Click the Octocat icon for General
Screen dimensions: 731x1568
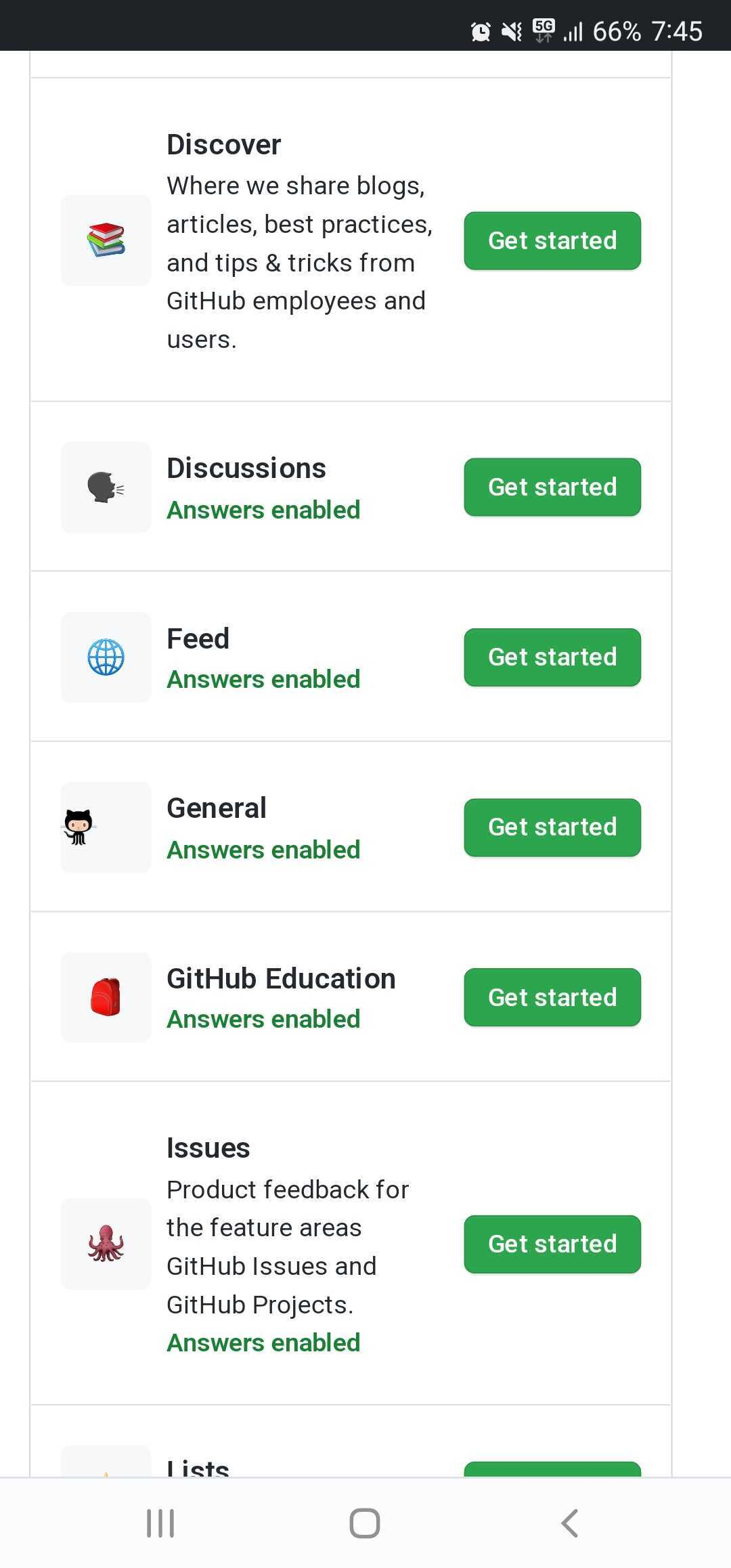click(x=106, y=827)
